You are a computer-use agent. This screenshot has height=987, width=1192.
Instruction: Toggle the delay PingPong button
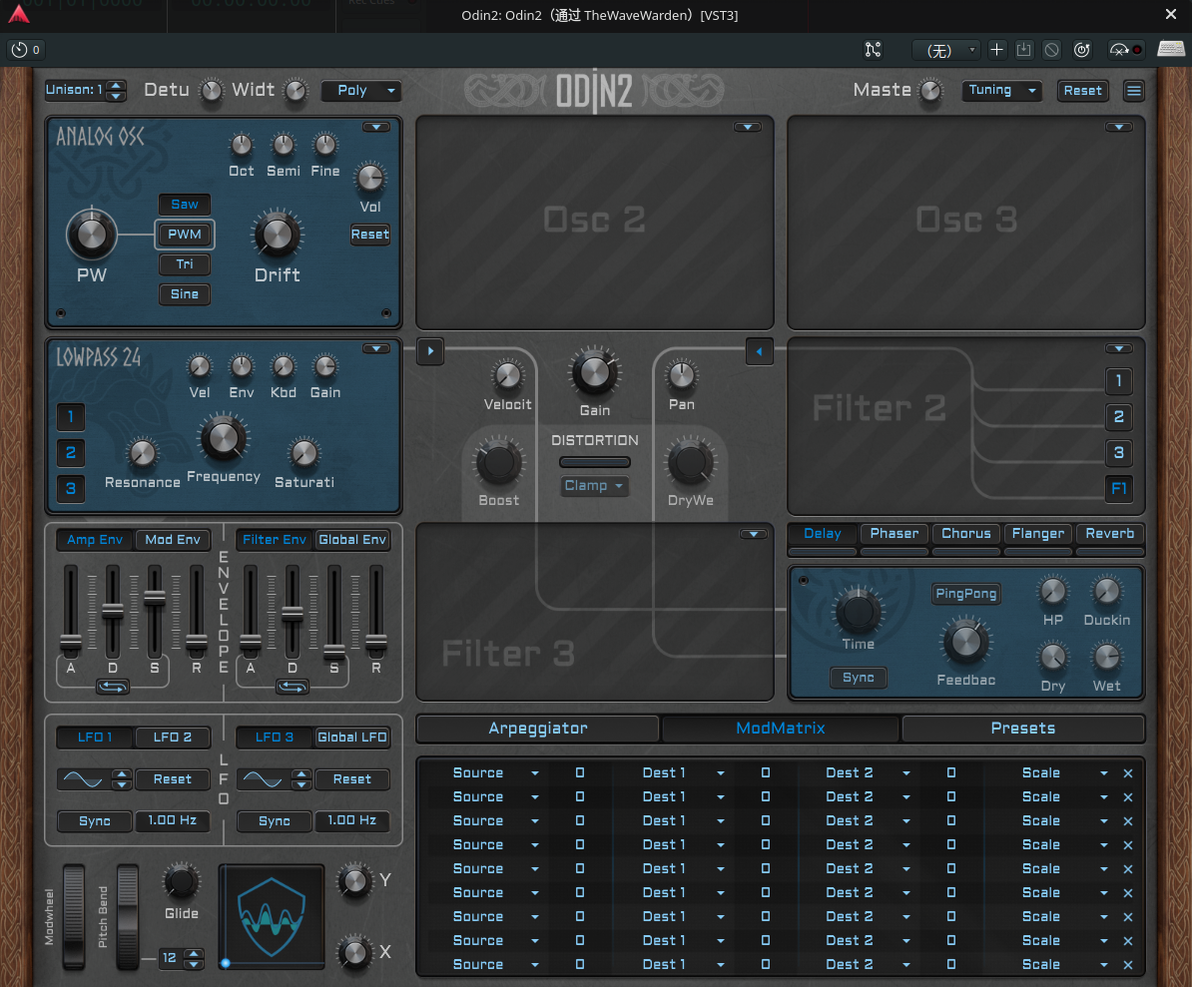(x=965, y=593)
